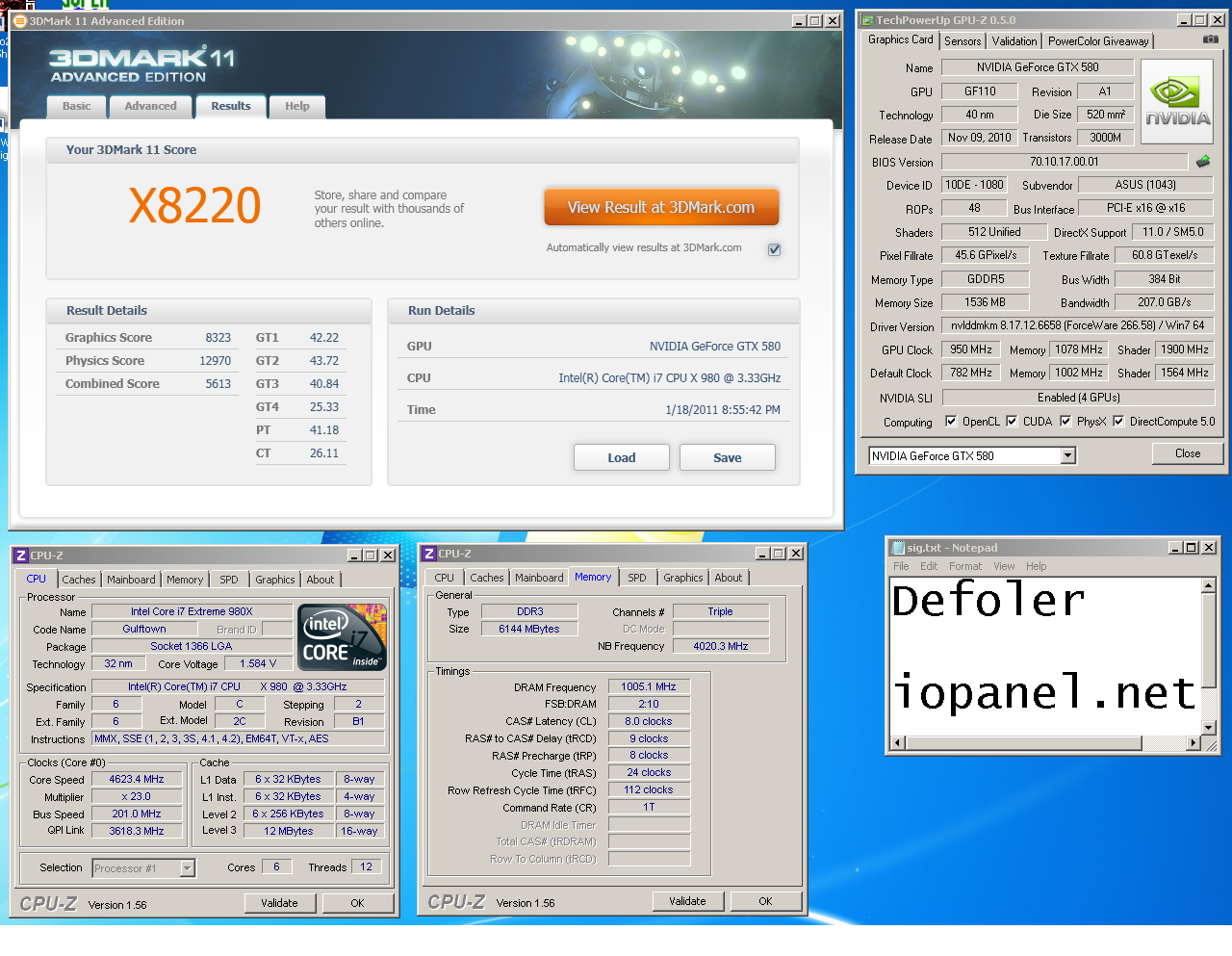
Task: Toggle automatically view results at 3DMark.com checkbox
Action: [774, 249]
